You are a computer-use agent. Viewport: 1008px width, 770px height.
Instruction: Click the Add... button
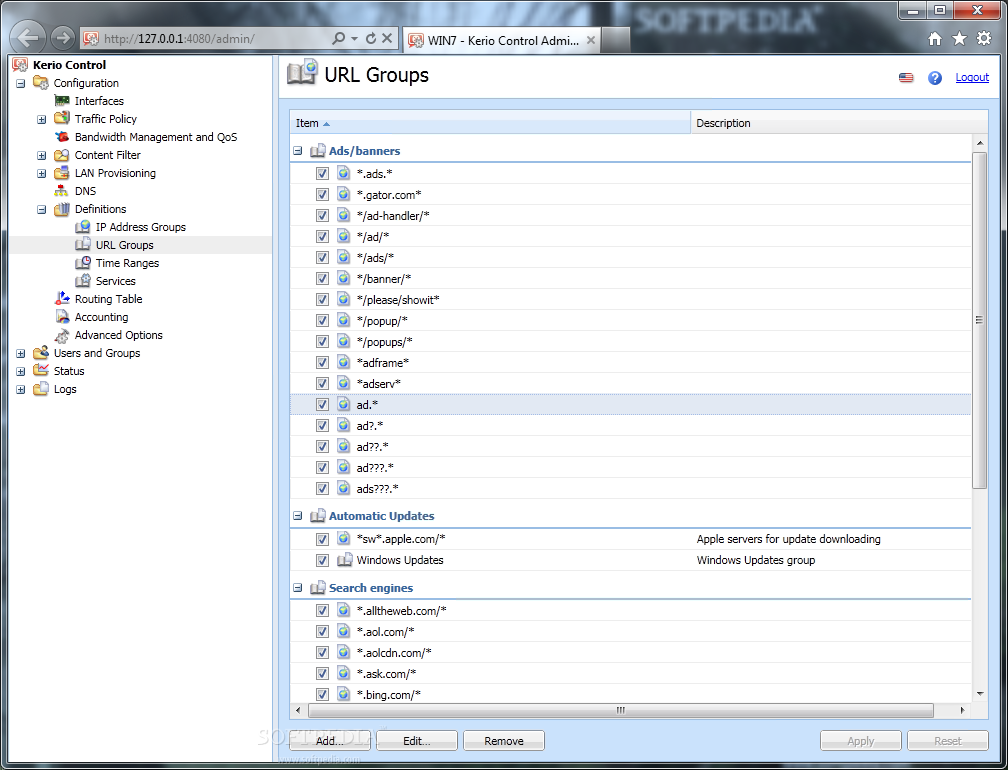[x=330, y=740]
